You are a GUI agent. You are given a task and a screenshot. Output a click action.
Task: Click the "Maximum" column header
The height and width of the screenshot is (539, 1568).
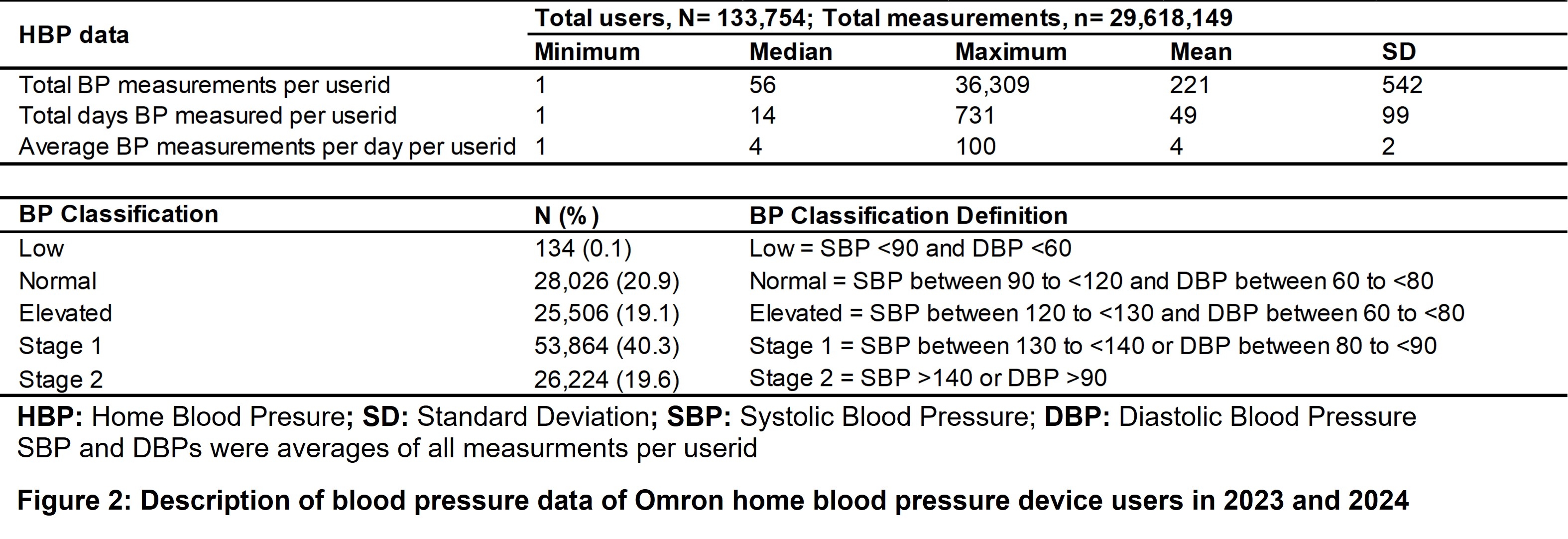(1010, 52)
